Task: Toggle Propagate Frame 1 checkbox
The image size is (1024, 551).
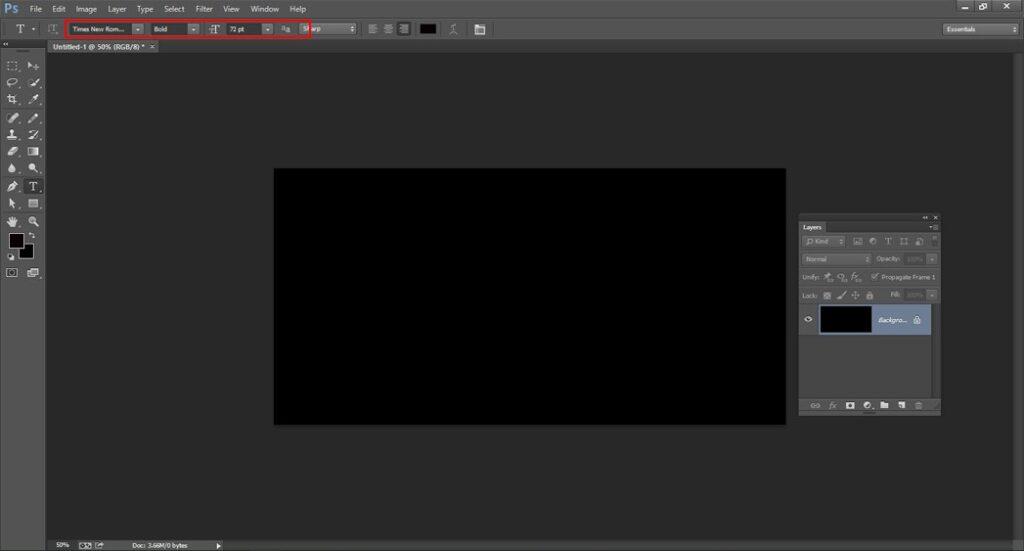Action: pos(875,277)
